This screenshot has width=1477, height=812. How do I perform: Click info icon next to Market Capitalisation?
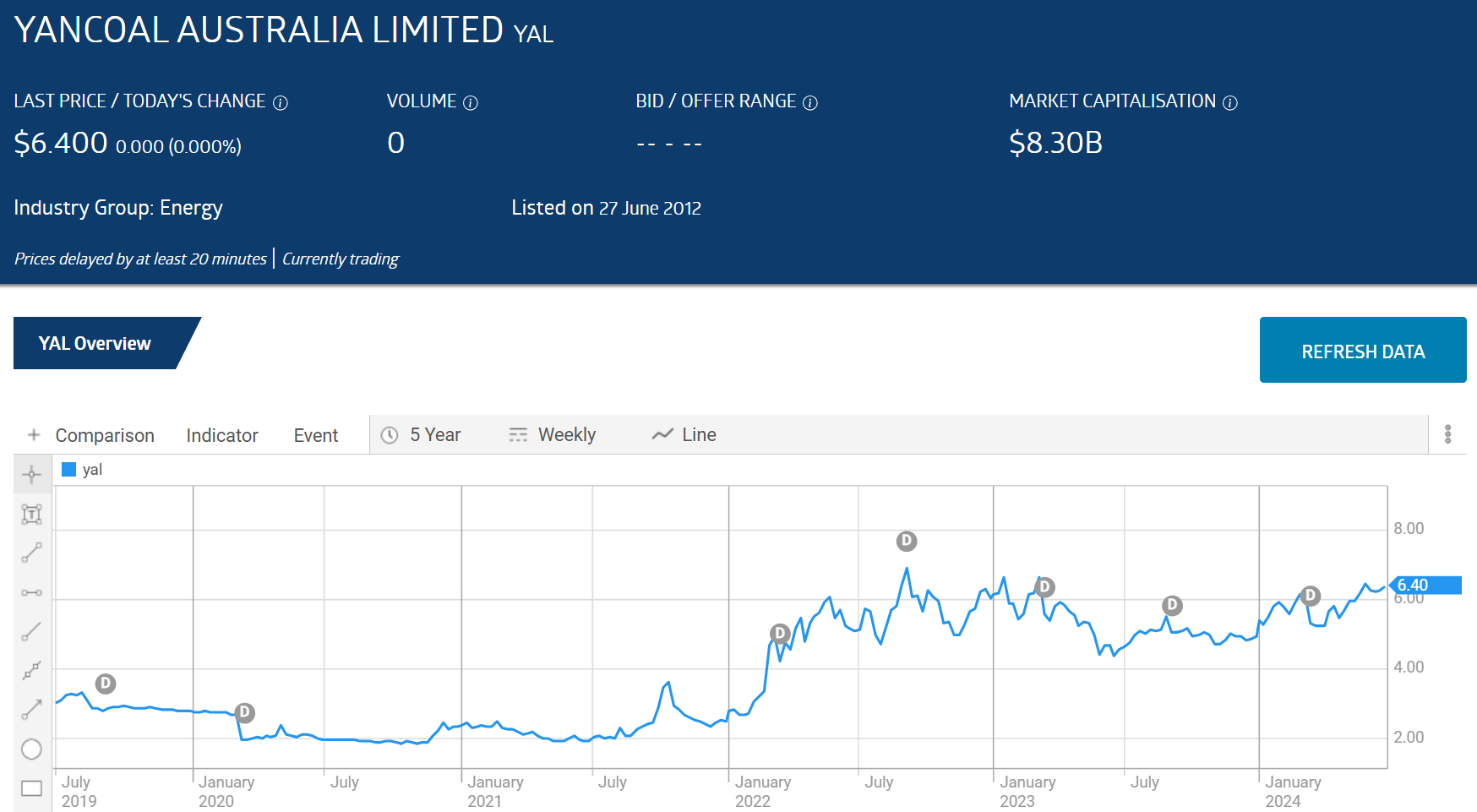click(x=1230, y=102)
